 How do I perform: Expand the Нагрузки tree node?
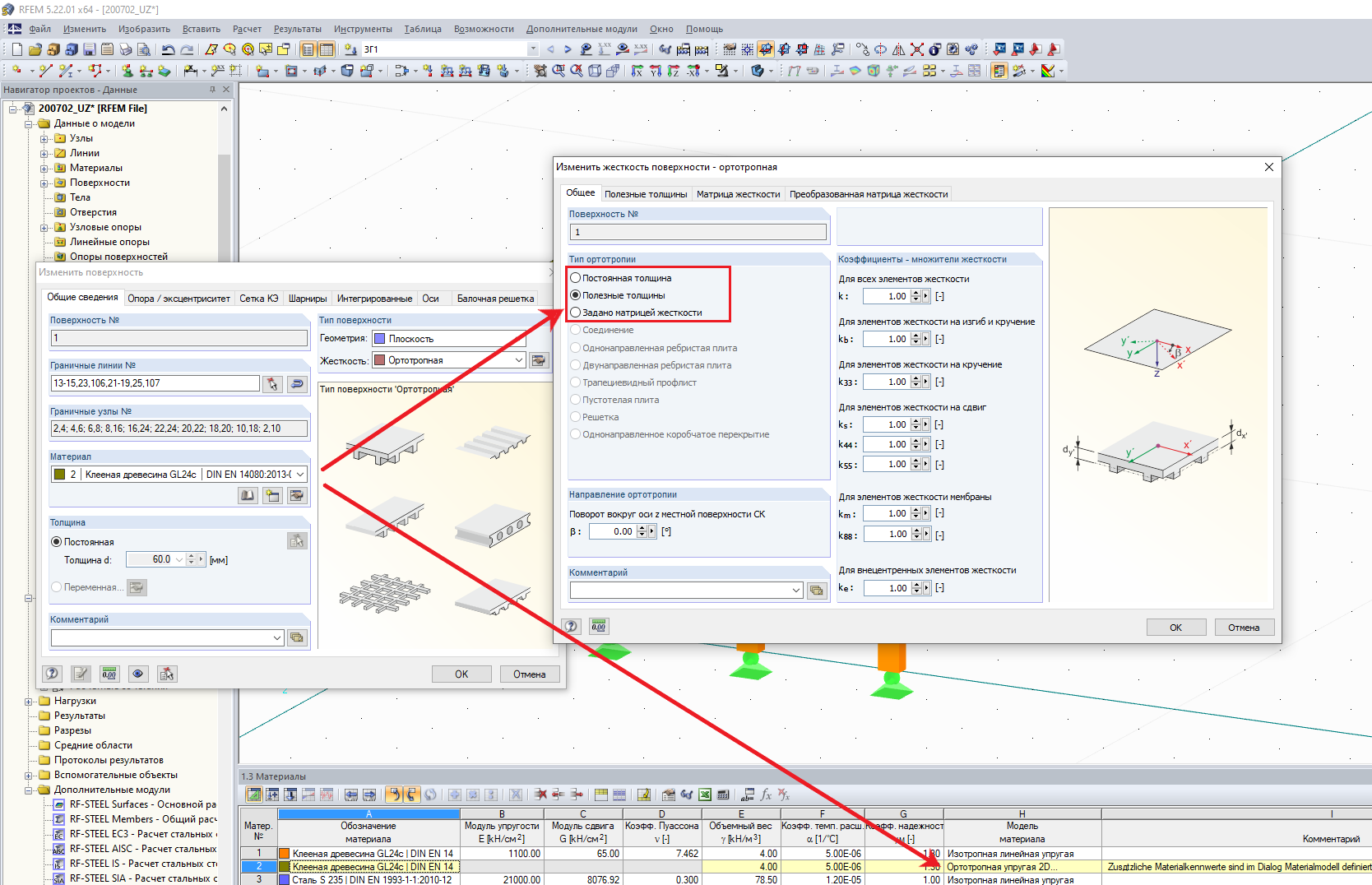tap(29, 701)
